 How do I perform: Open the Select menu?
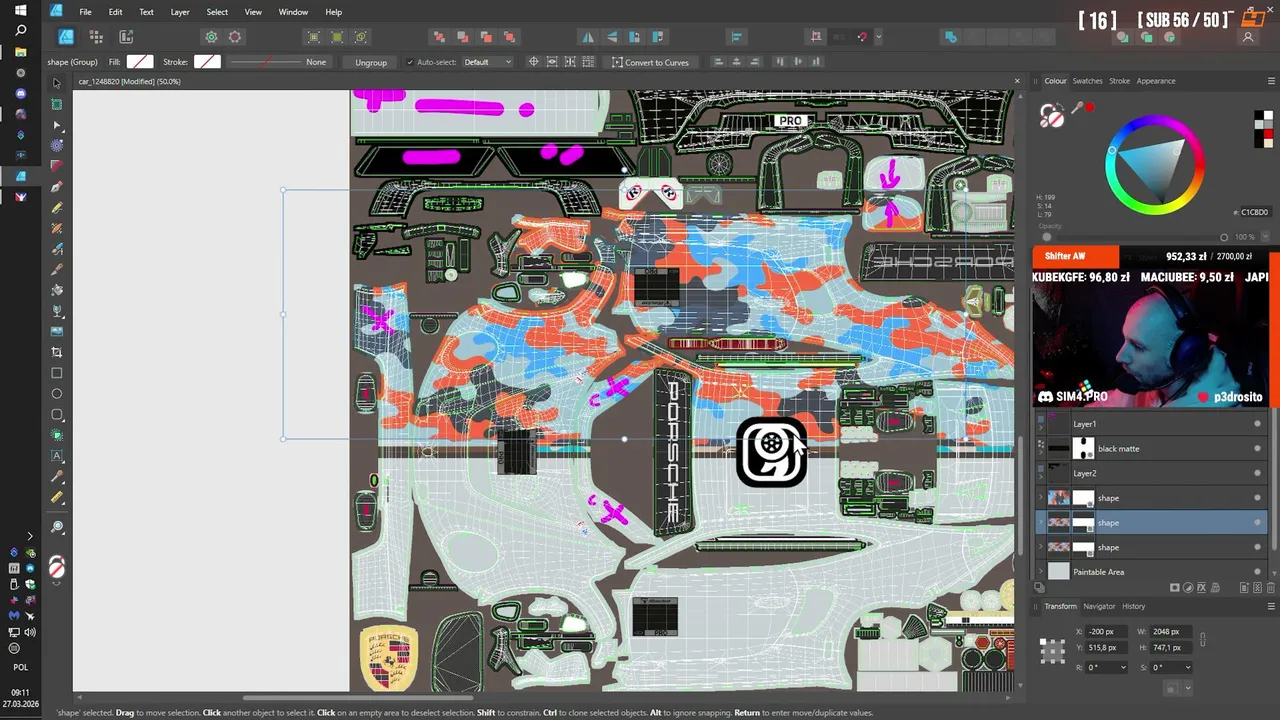pyautogui.click(x=217, y=12)
